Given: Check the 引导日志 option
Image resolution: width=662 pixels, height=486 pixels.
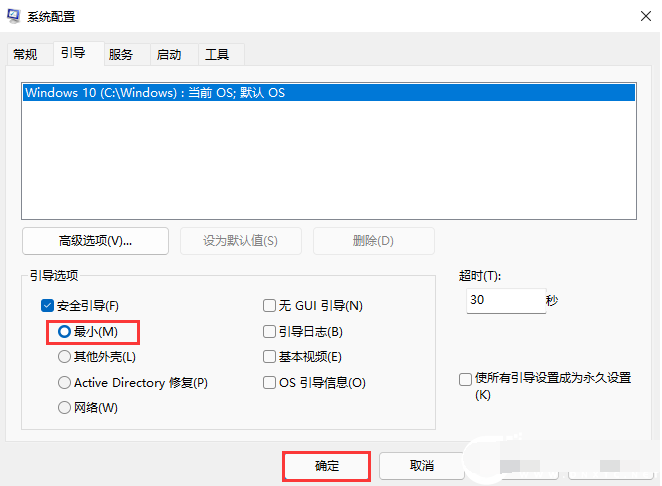Looking at the screenshot, I should tap(269, 331).
